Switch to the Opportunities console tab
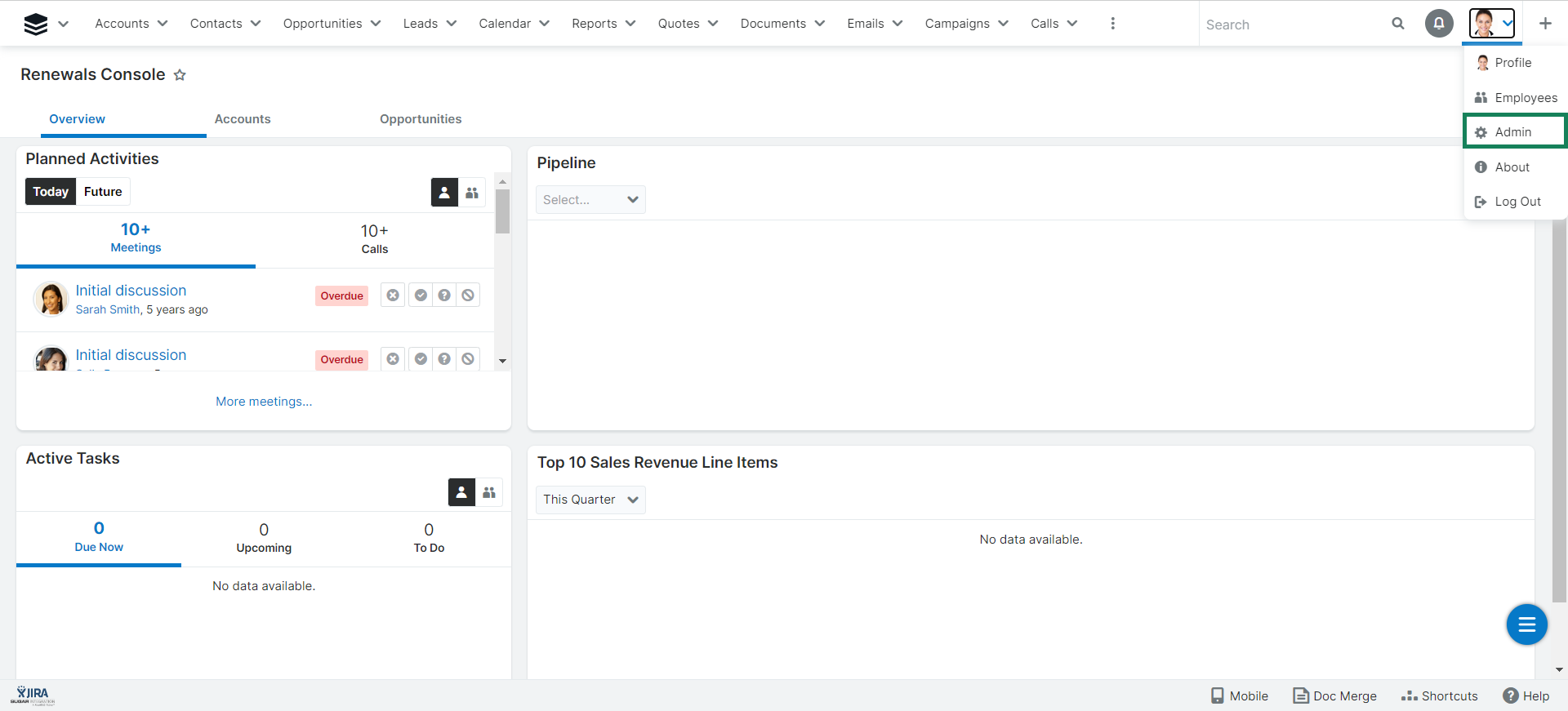The width and height of the screenshot is (1568, 711). [421, 119]
